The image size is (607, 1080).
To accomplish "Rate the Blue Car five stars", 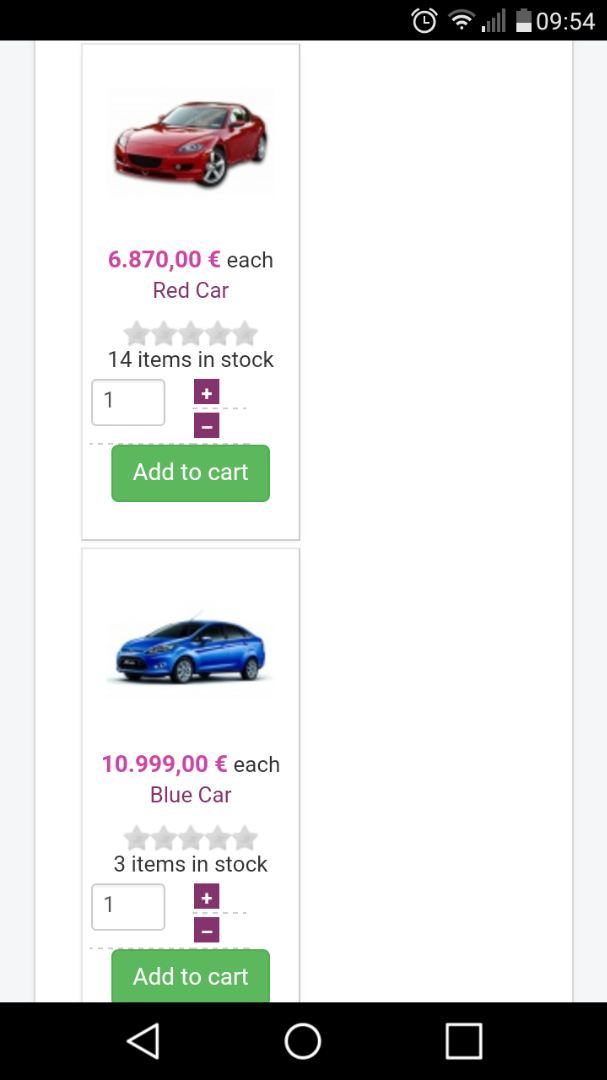I will 245,838.
